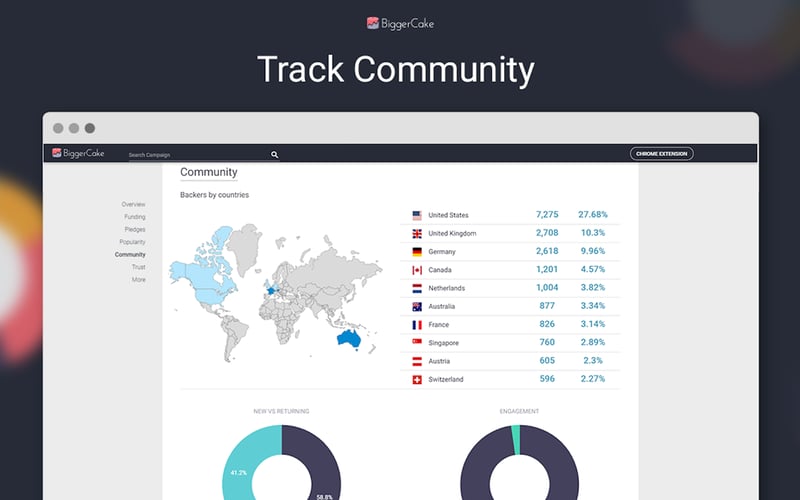The height and width of the screenshot is (500, 800).
Task: Click the Switzerland percentage 2.27%
Action: click(593, 379)
